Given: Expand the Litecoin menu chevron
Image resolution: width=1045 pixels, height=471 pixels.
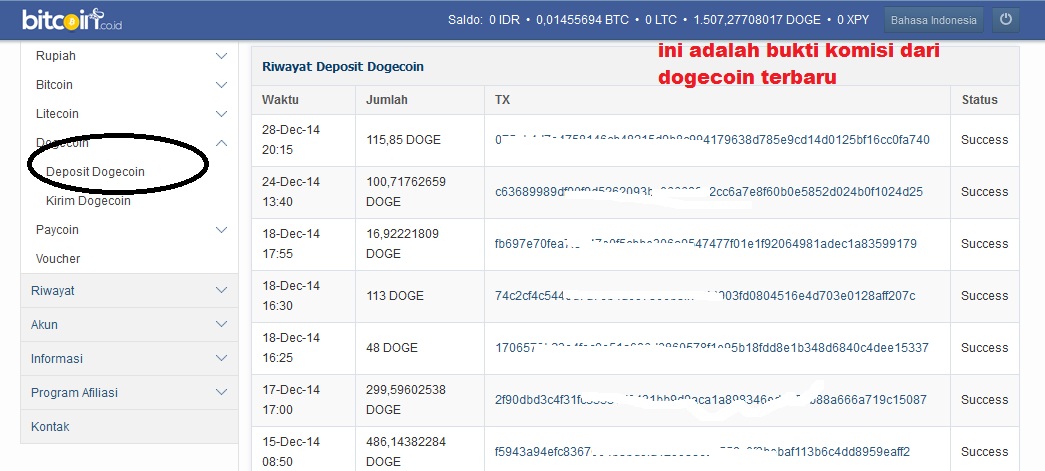Looking at the screenshot, I should (x=222, y=114).
